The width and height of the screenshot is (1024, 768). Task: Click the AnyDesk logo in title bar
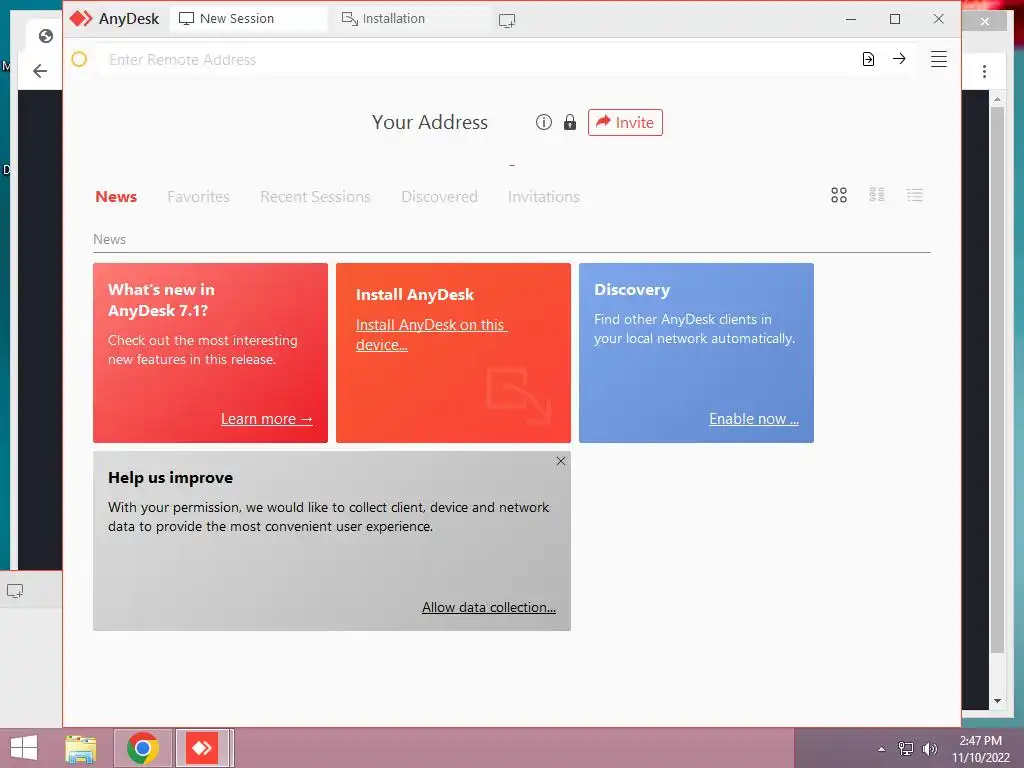[81, 19]
